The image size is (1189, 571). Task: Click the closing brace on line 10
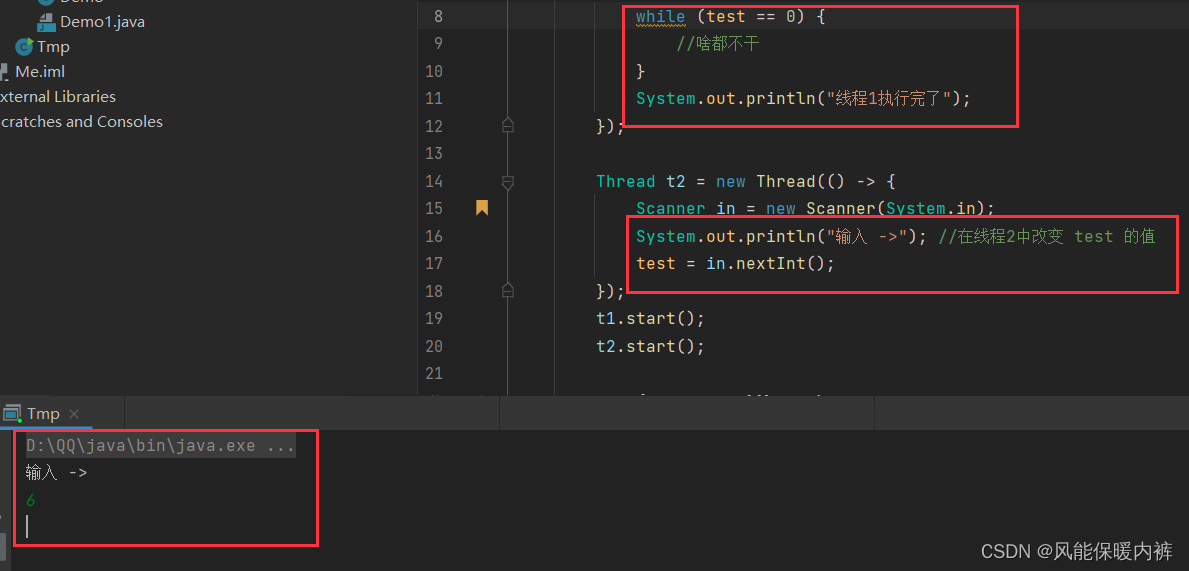(641, 71)
